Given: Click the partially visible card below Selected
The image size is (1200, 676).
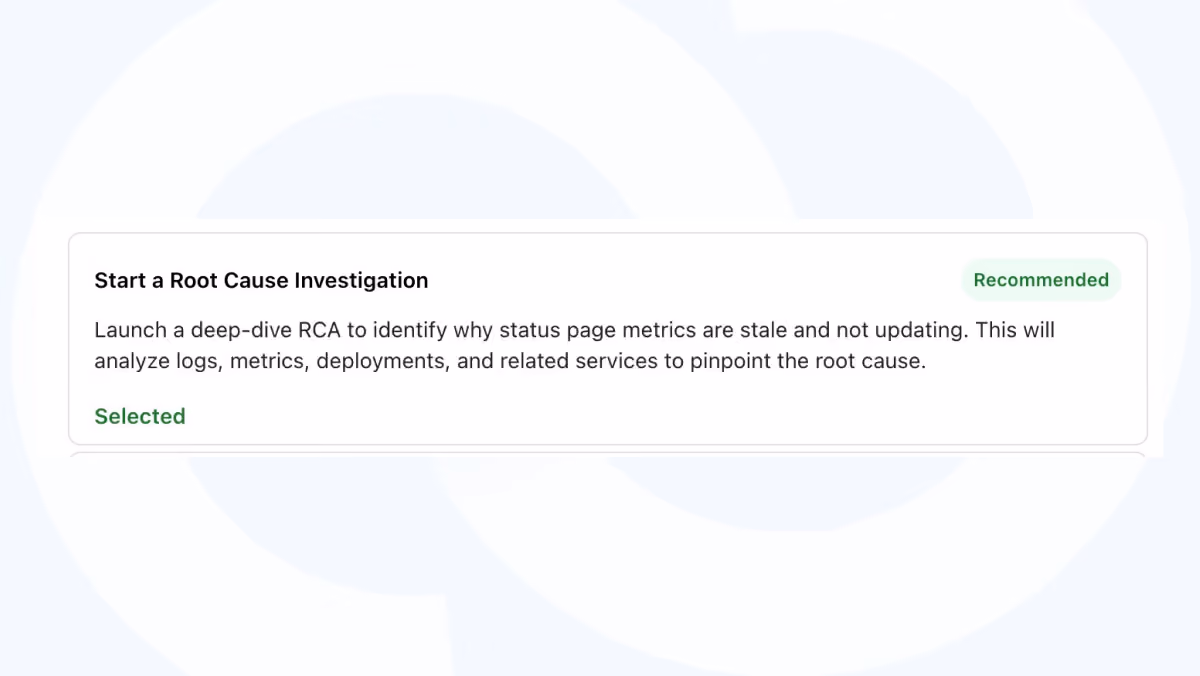Looking at the screenshot, I should coord(608,455).
